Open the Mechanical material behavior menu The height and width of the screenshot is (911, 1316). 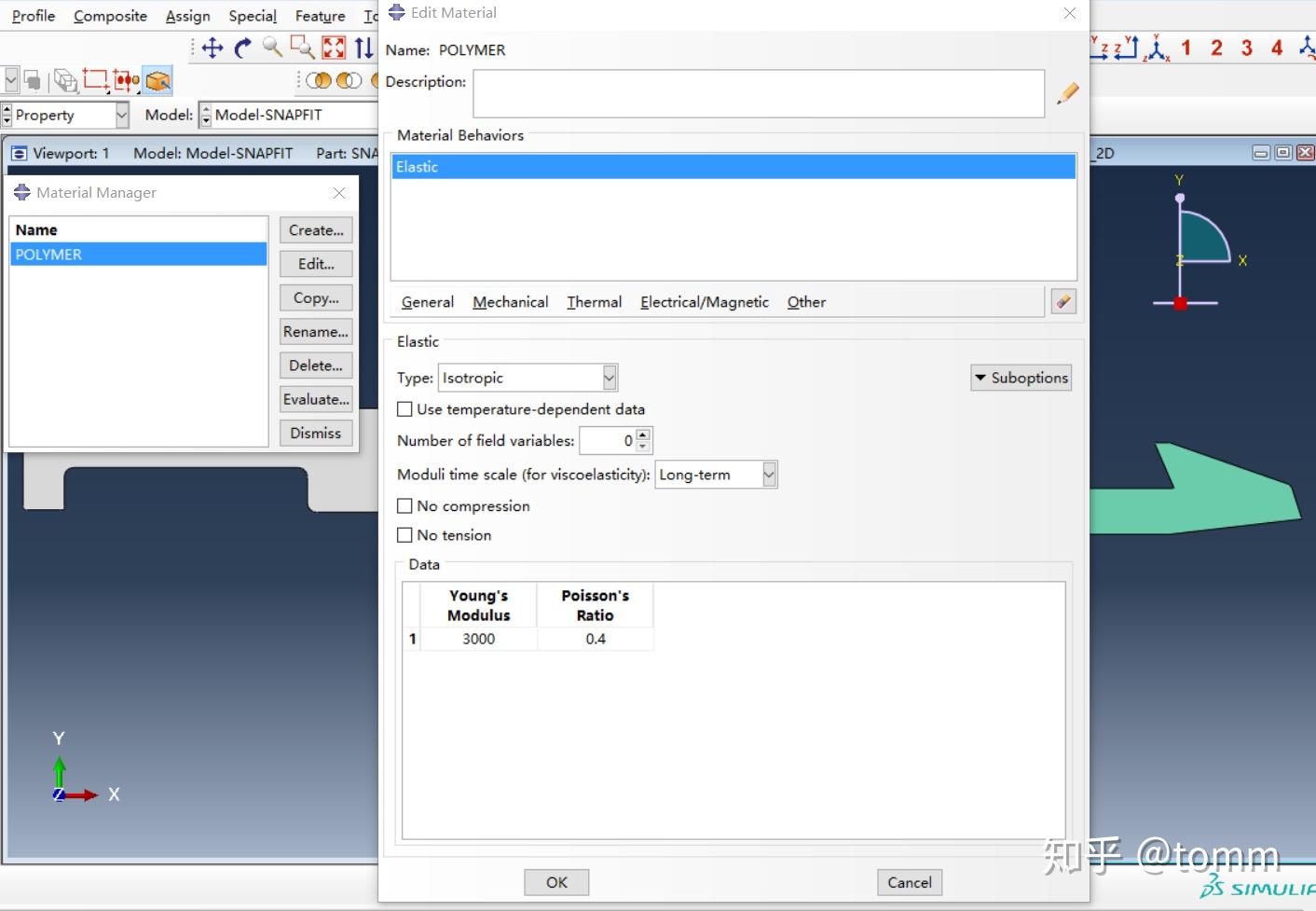(511, 302)
